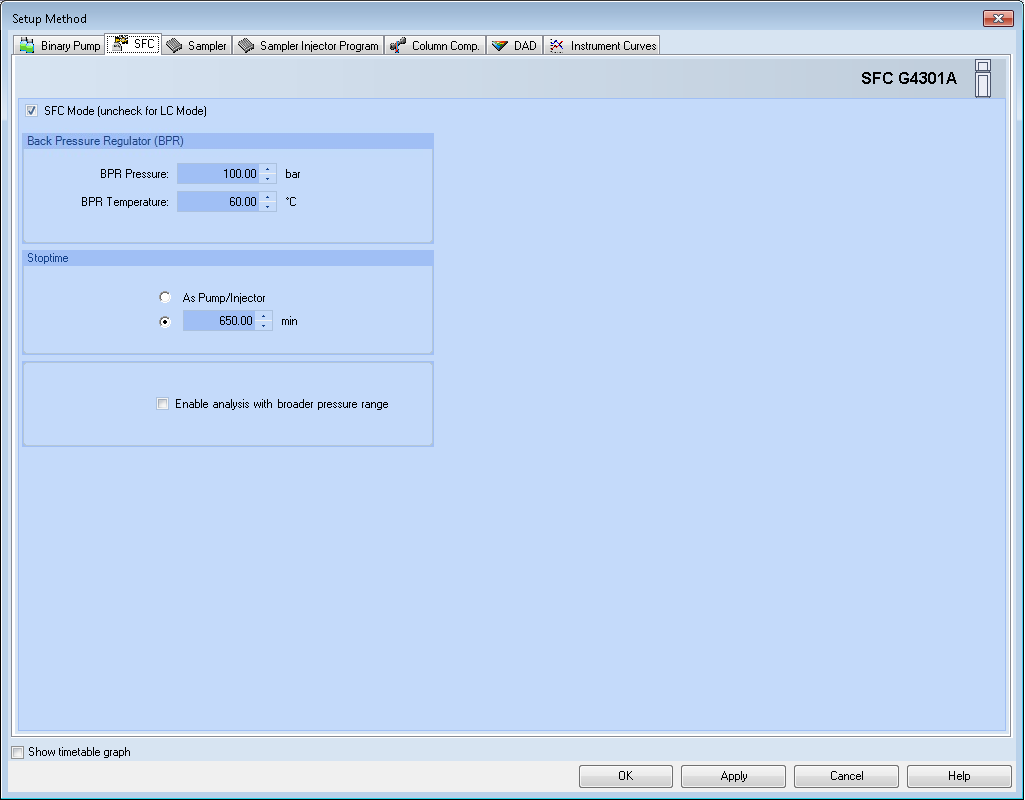Enable analysis with broader pressure range

click(x=163, y=404)
